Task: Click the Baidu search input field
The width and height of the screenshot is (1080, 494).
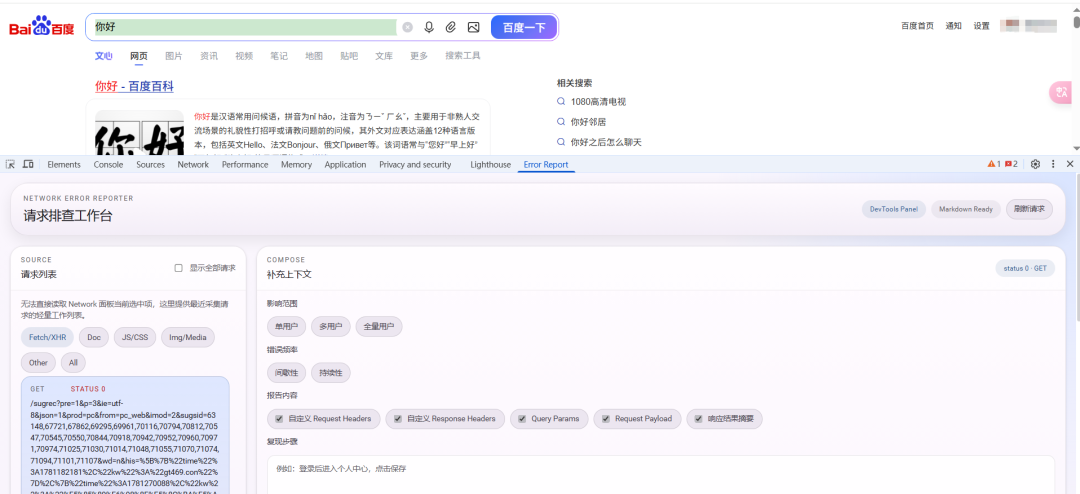Action: coord(245,28)
